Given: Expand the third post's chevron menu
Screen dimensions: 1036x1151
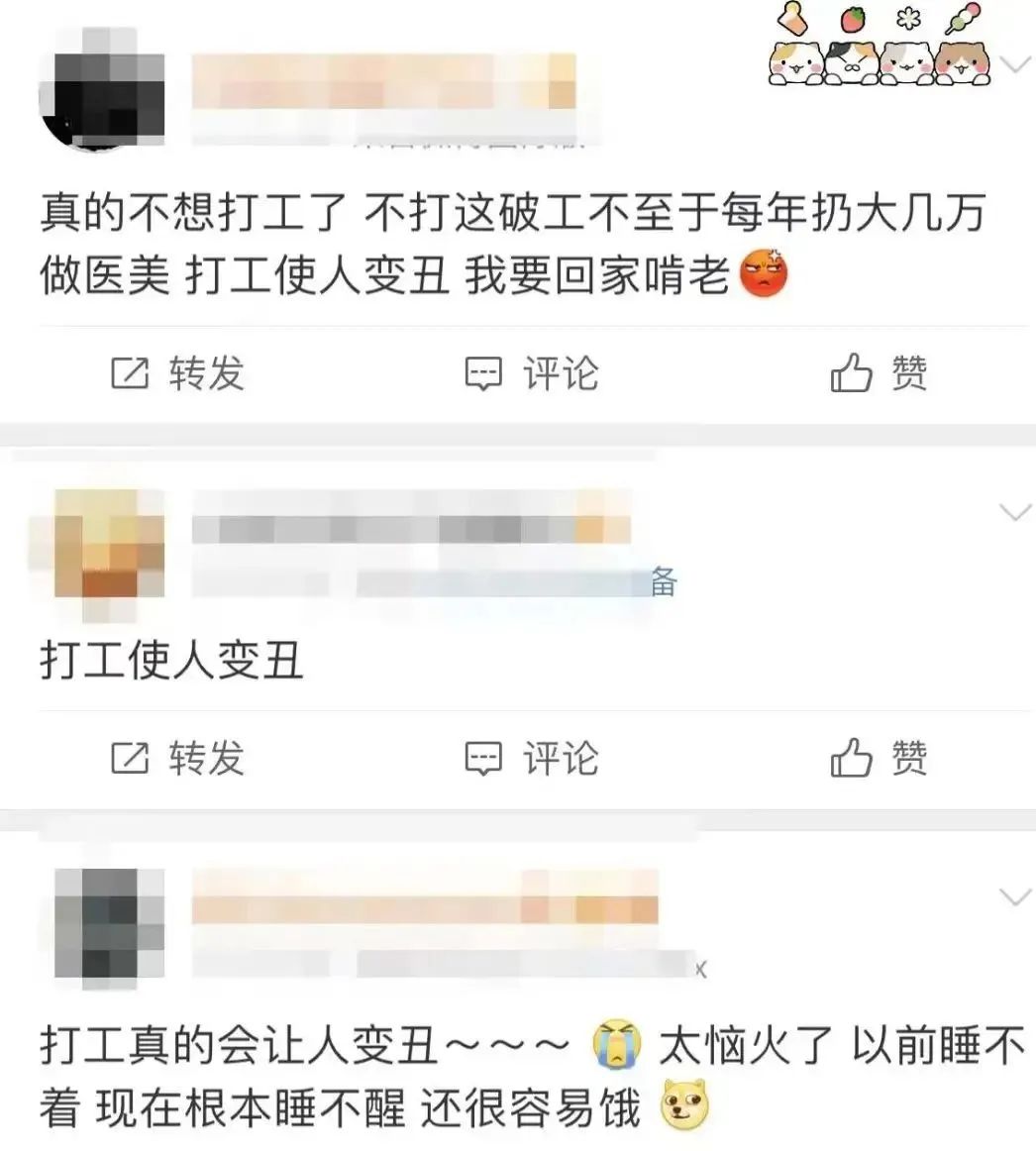Looking at the screenshot, I should [x=1016, y=896].
